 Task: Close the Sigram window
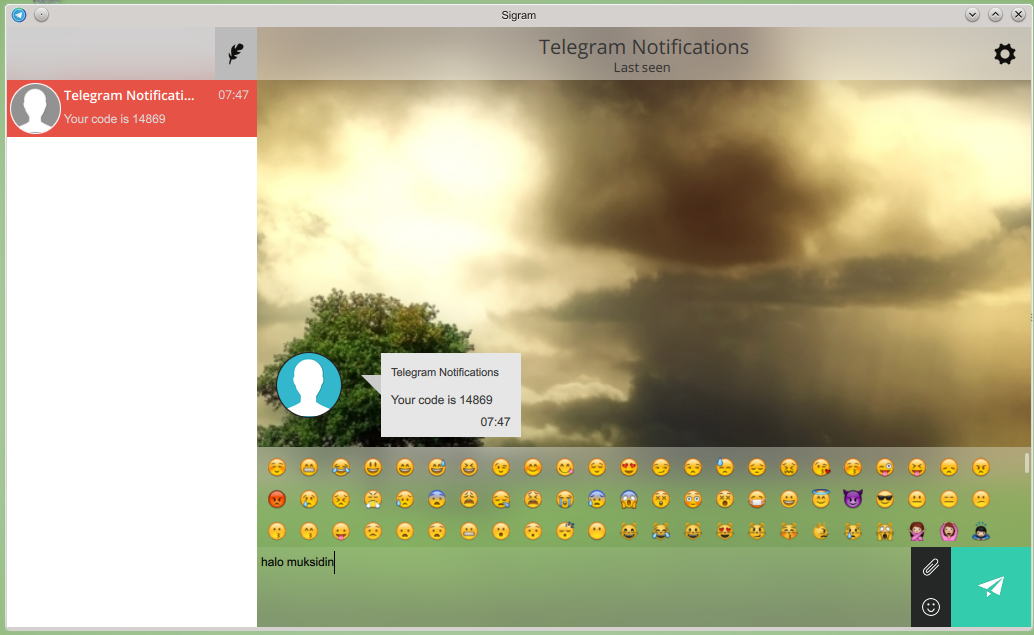pyautogui.click(x=1018, y=15)
